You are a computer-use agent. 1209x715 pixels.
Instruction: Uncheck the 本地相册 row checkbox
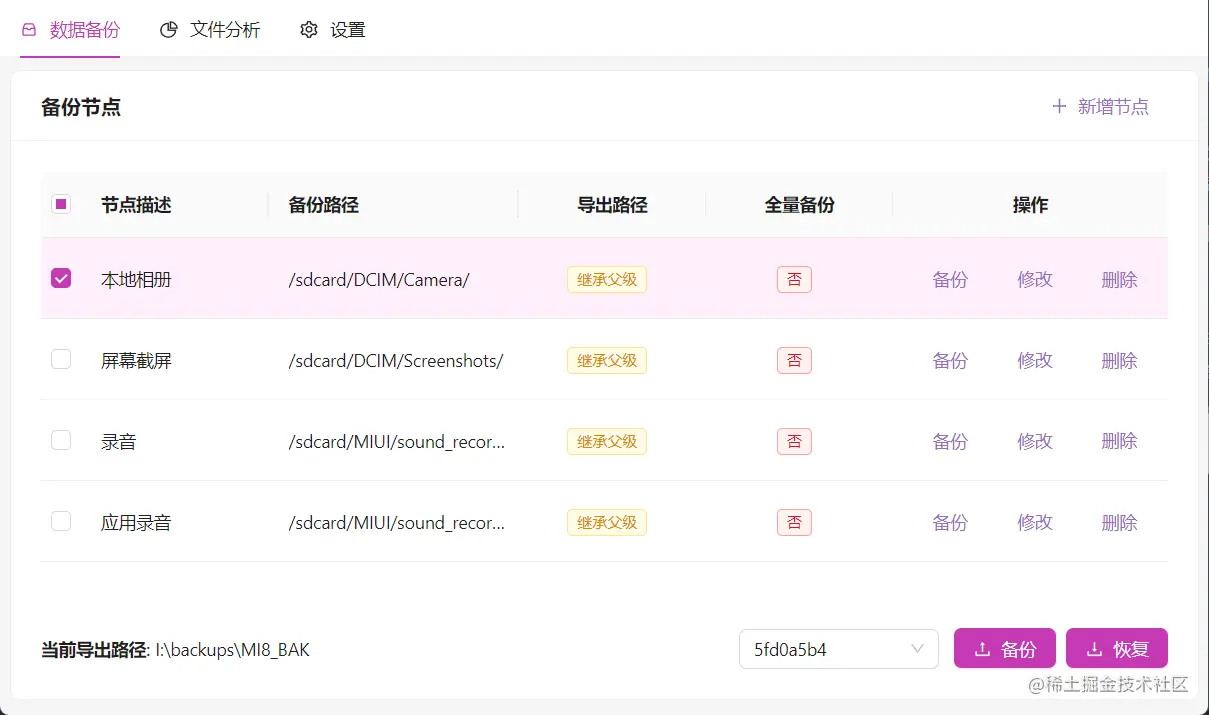click(x=61, y=278)
